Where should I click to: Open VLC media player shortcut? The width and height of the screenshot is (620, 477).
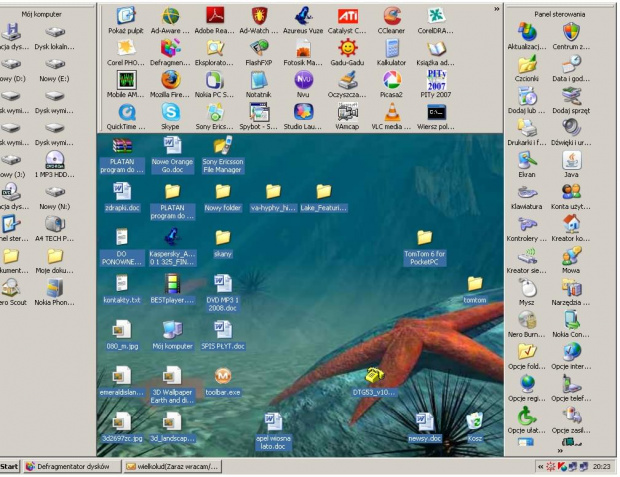click(x=391, y=117)
